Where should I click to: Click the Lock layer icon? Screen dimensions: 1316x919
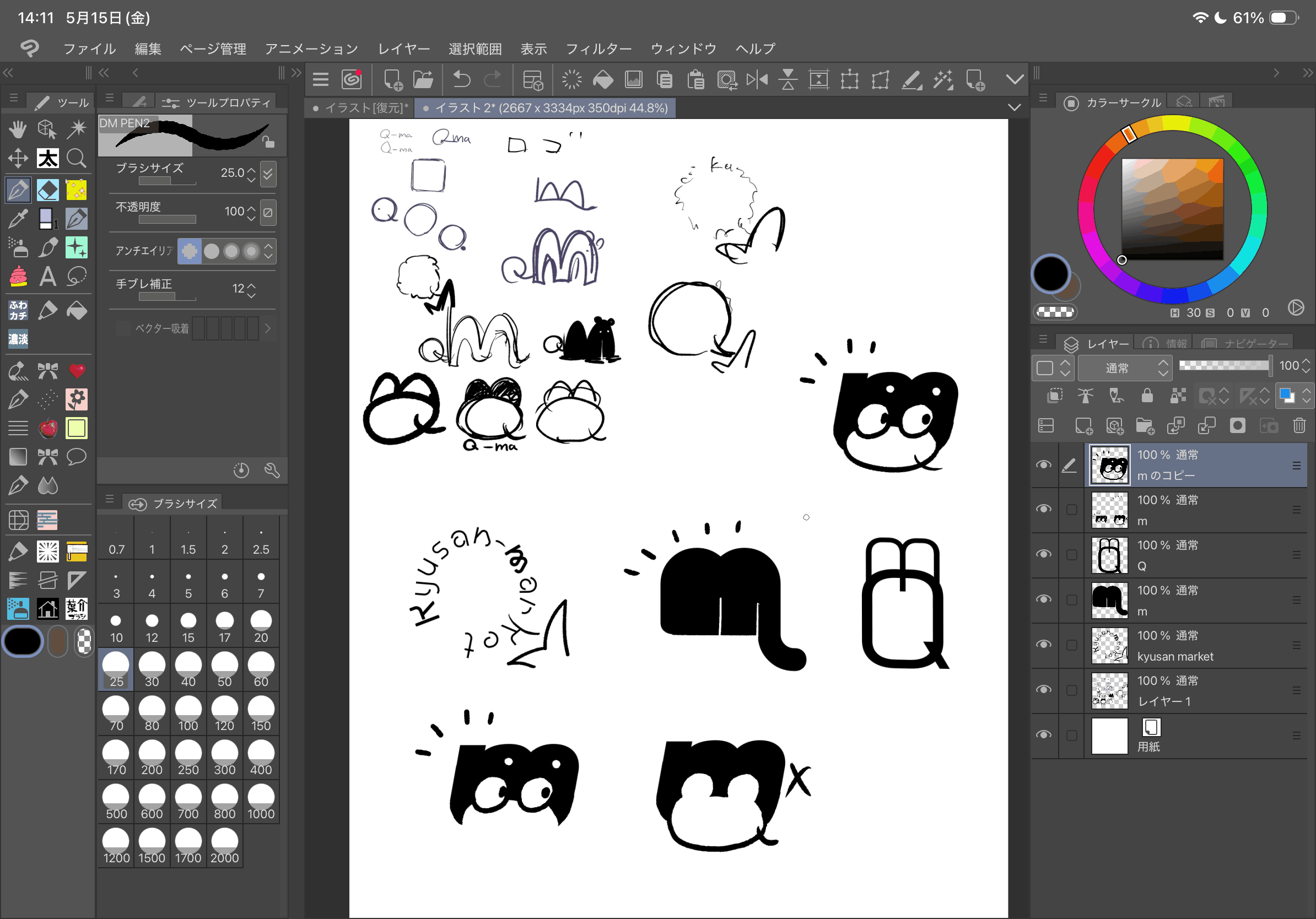pyautogui.click(x=1147, y=396)
